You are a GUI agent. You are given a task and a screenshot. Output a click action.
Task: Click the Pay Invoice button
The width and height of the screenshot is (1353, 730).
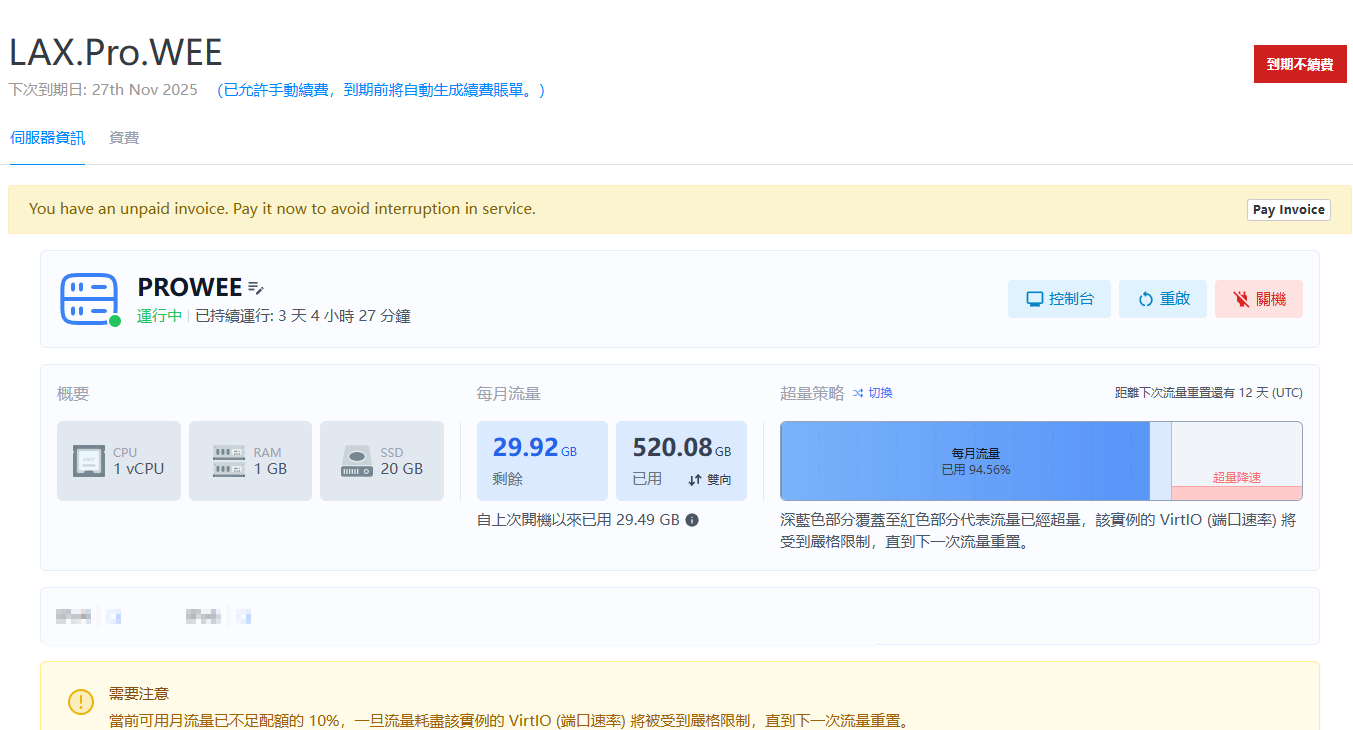coord(1288,210)
